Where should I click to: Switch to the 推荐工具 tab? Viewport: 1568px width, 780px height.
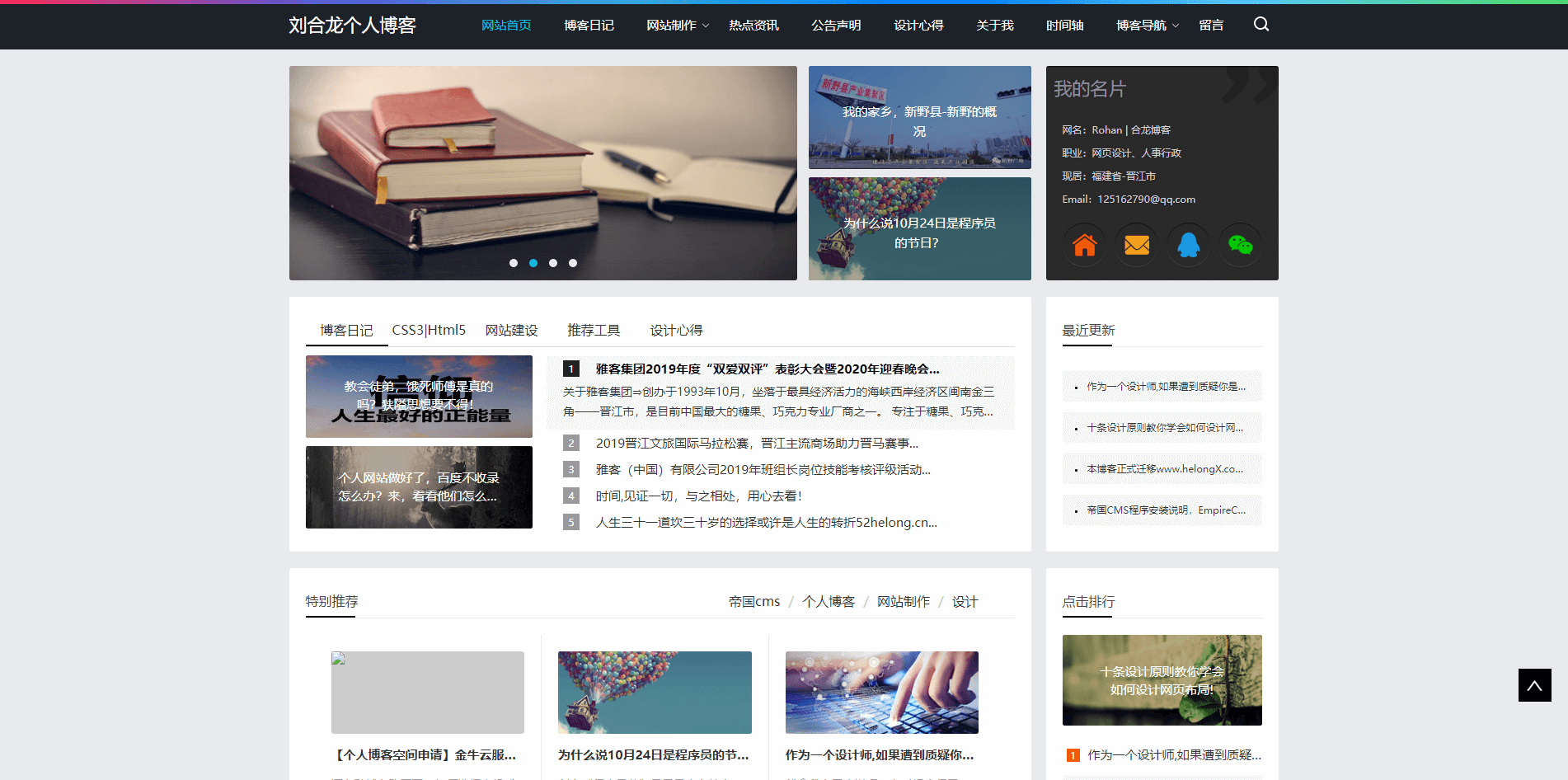tap(594, 330)
